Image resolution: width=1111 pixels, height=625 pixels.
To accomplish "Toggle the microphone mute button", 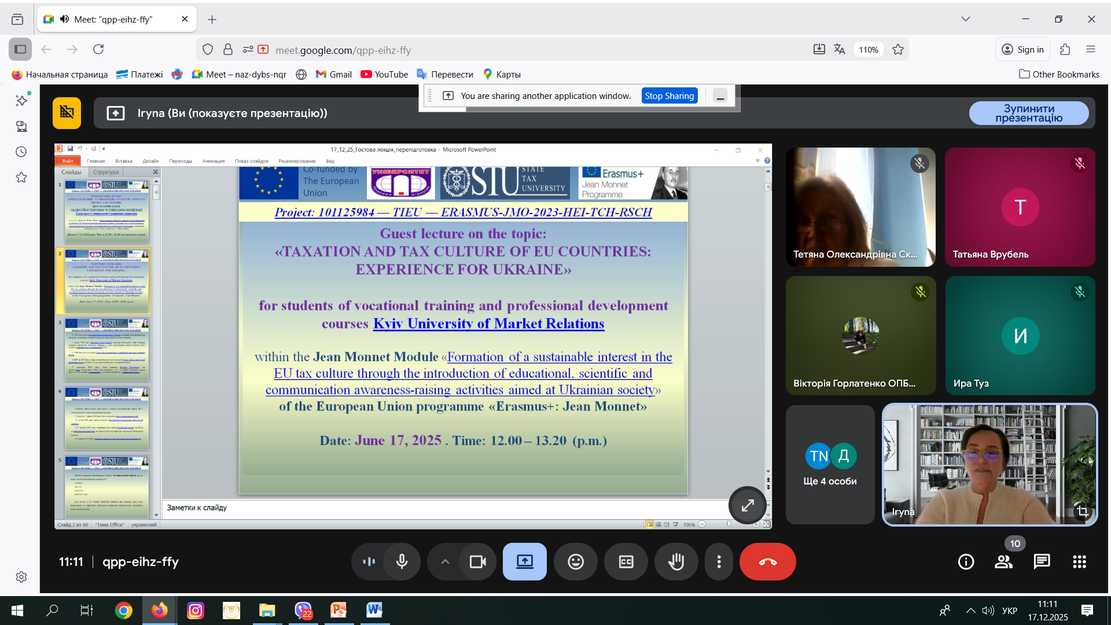I will tap(402, 562).
